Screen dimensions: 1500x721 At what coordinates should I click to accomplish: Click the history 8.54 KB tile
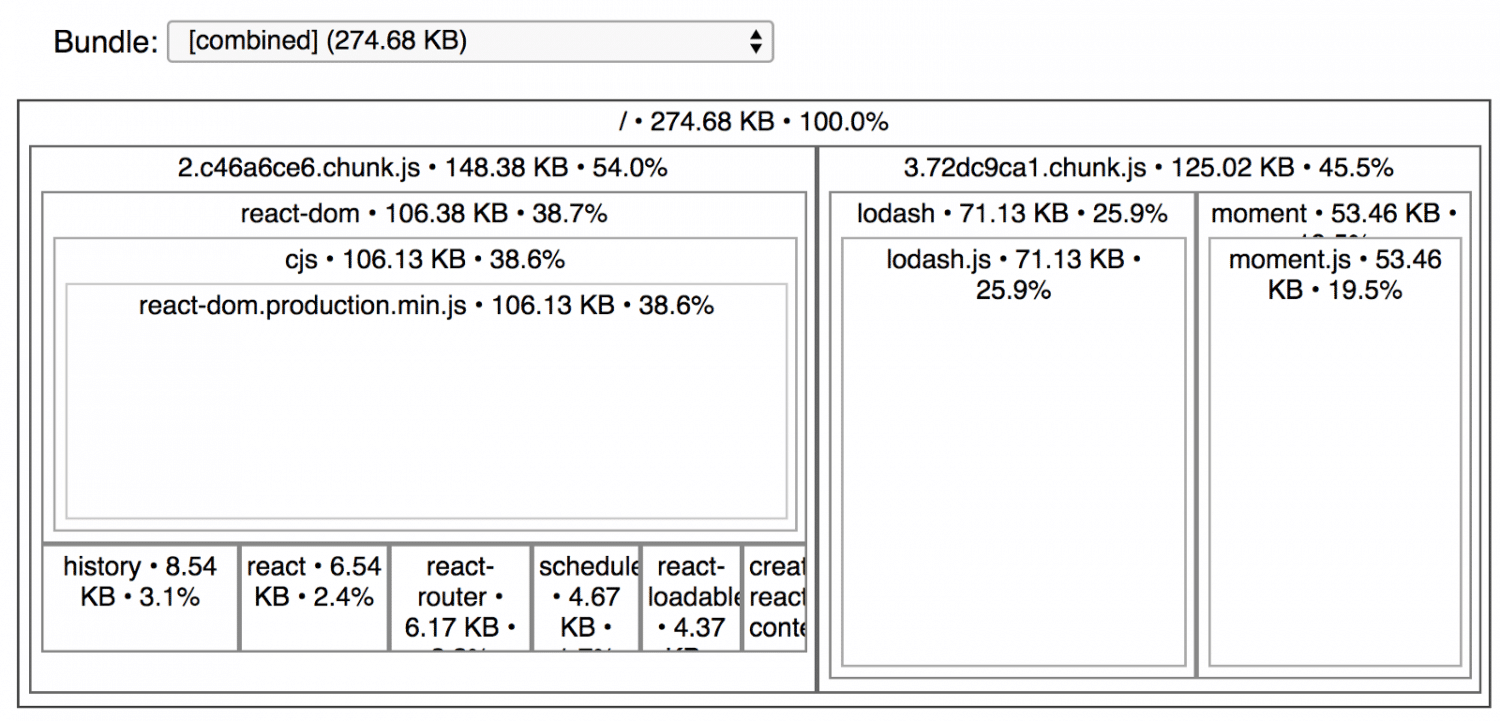[140, 597]
